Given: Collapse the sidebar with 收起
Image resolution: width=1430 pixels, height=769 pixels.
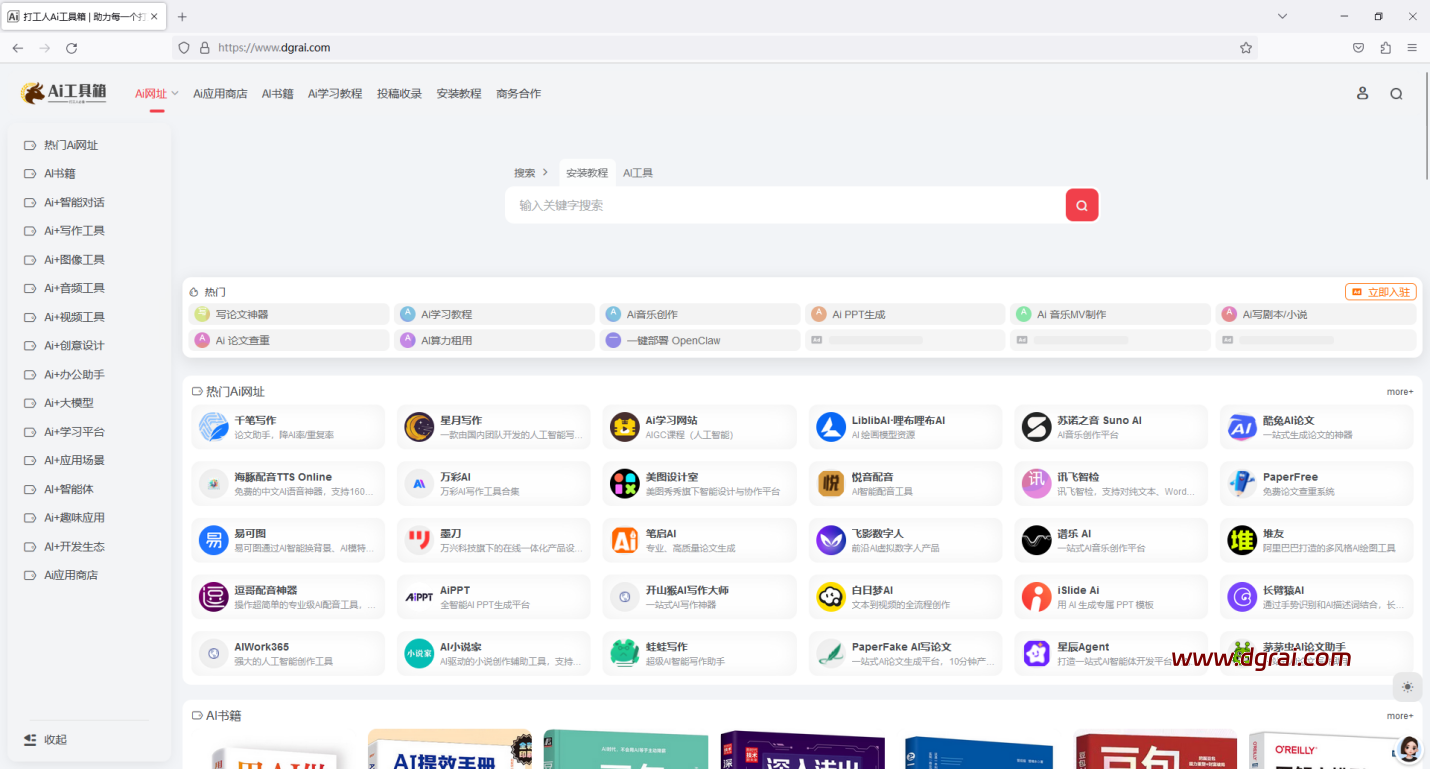Looking at the screenshot, I should click(46, 739).
